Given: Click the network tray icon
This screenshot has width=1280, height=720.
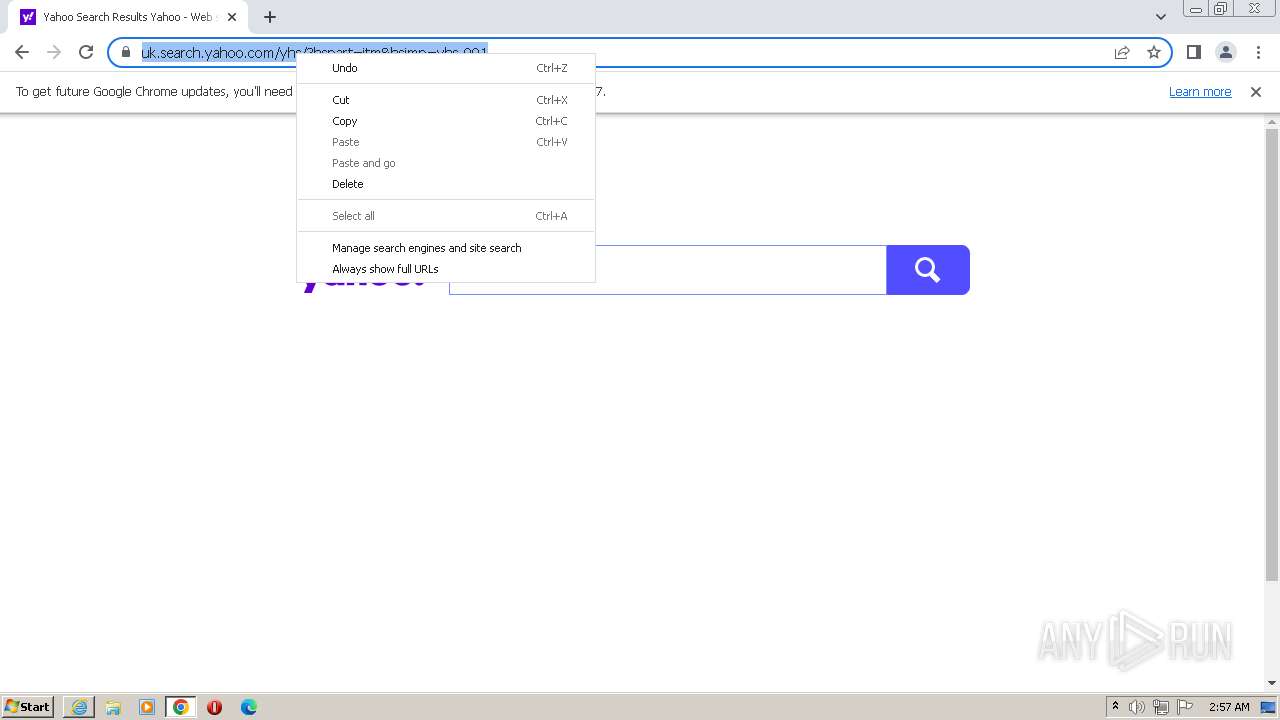Looking at the screenshot, I should [1161, 707].
